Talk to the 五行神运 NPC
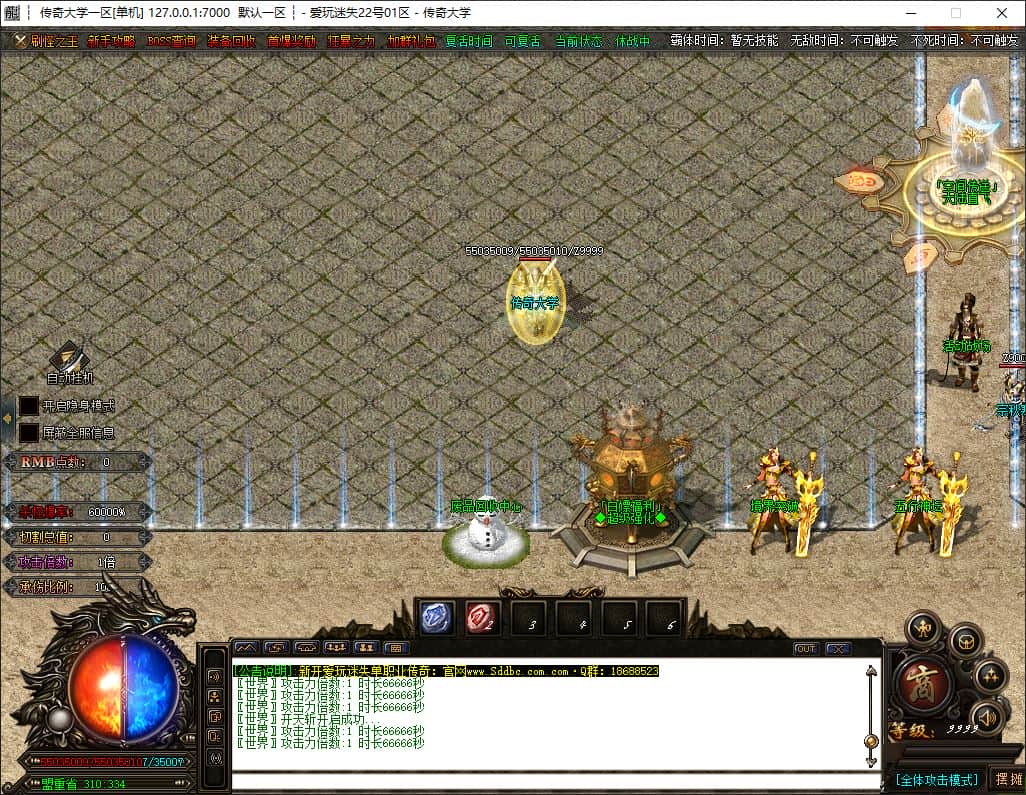The image size is (1026, 795). (x=928, y=501)
